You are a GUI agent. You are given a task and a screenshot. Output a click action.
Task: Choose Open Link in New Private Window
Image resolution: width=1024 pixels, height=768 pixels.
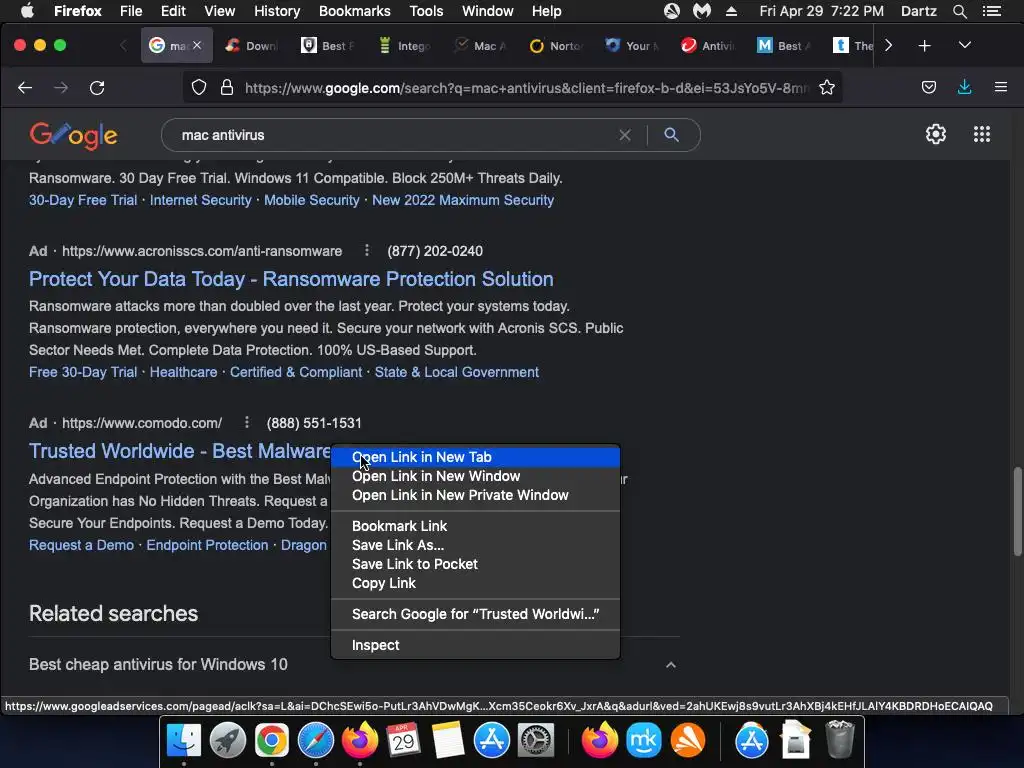point(475,495)
